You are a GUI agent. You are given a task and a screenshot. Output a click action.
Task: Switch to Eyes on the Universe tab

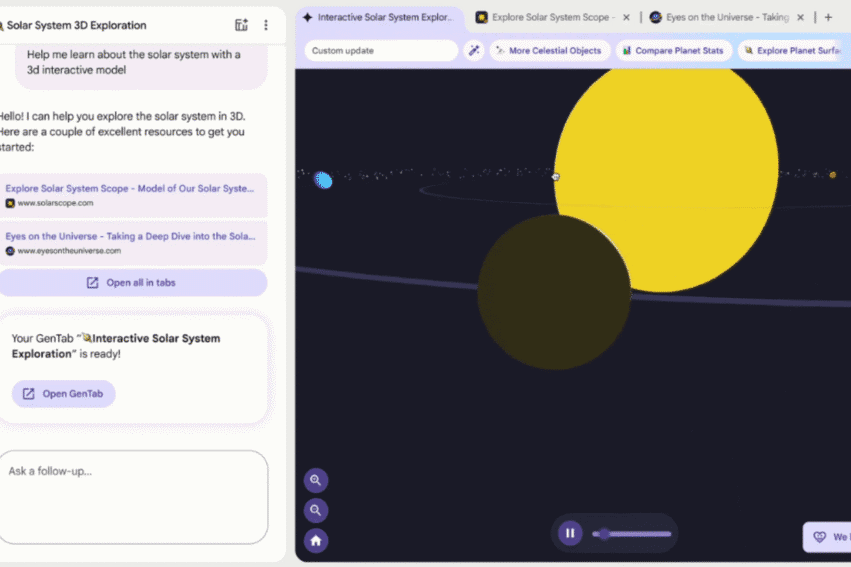click(x=720, y=17)
